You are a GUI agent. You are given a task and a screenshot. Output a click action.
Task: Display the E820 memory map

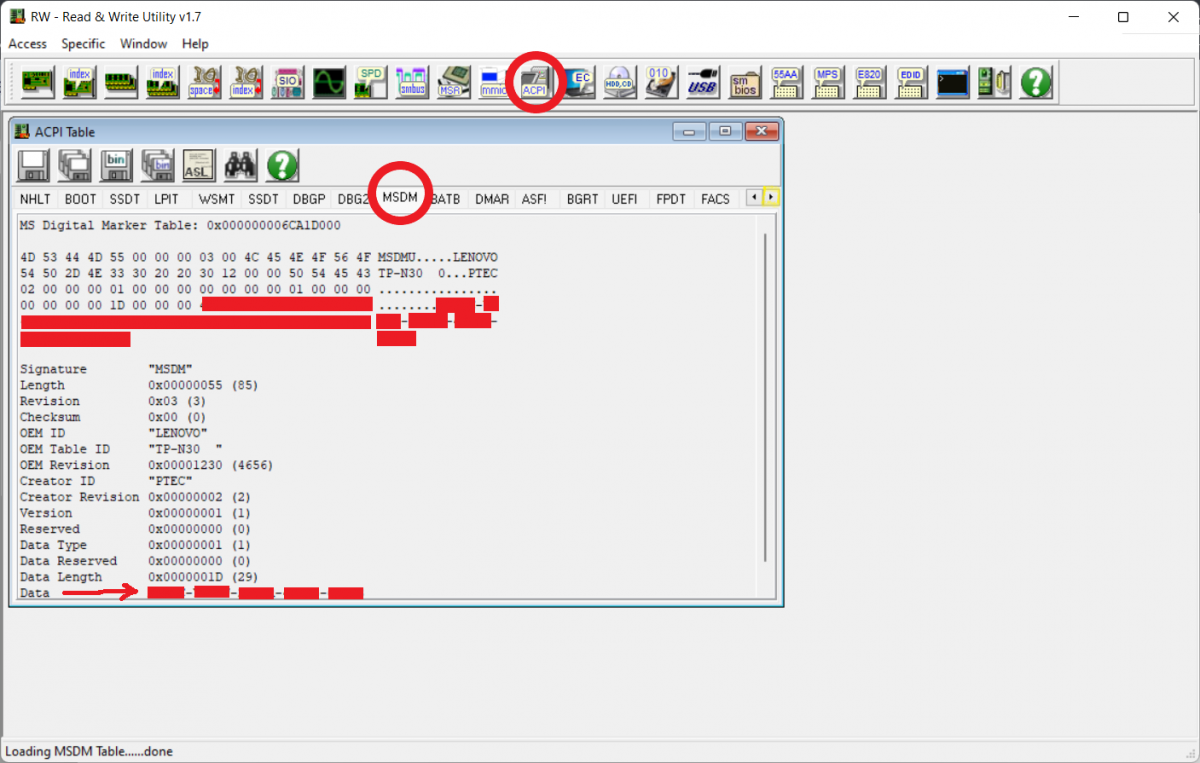[869, 82]
